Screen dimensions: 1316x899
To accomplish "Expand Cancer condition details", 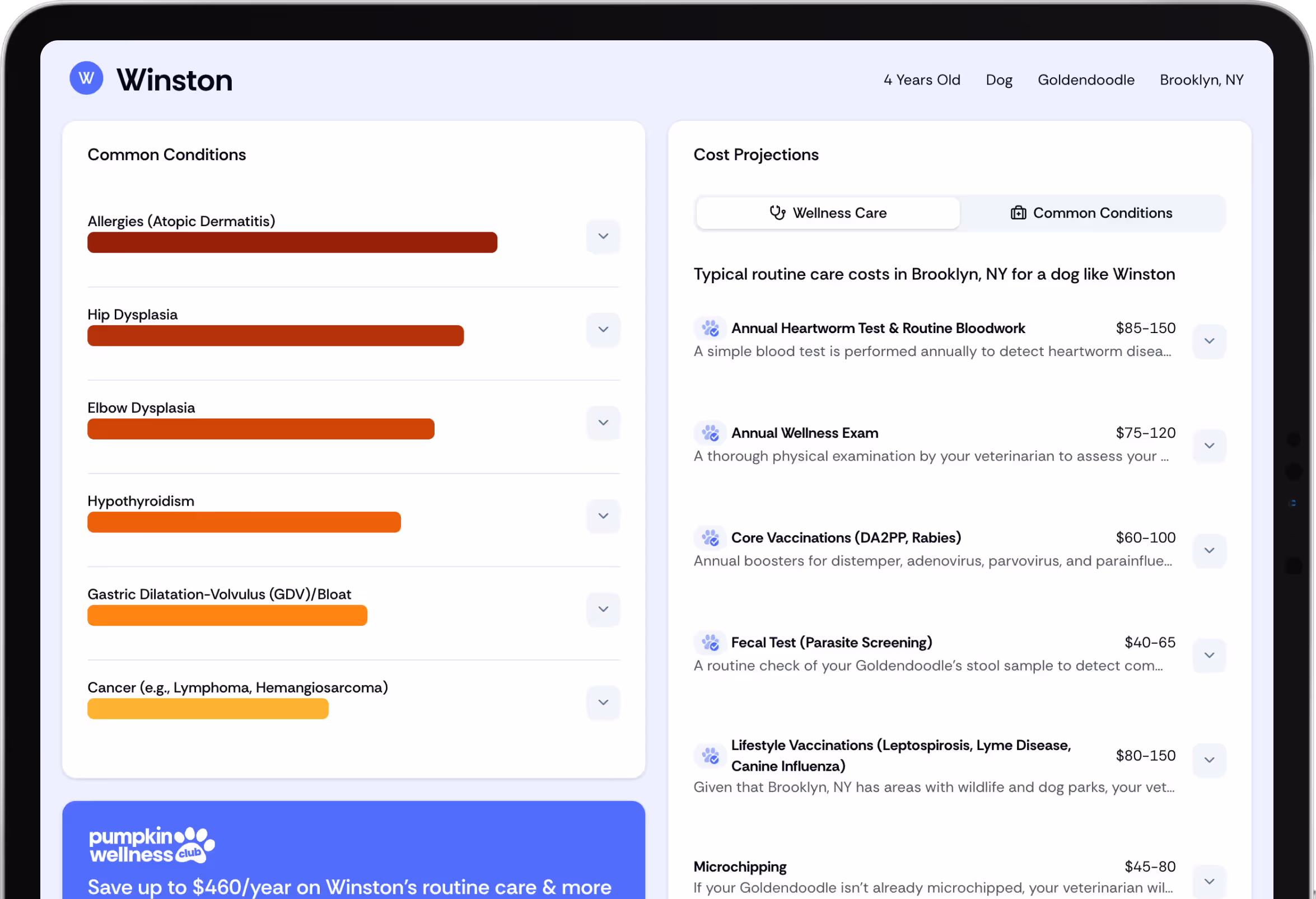I will (603, 703).
